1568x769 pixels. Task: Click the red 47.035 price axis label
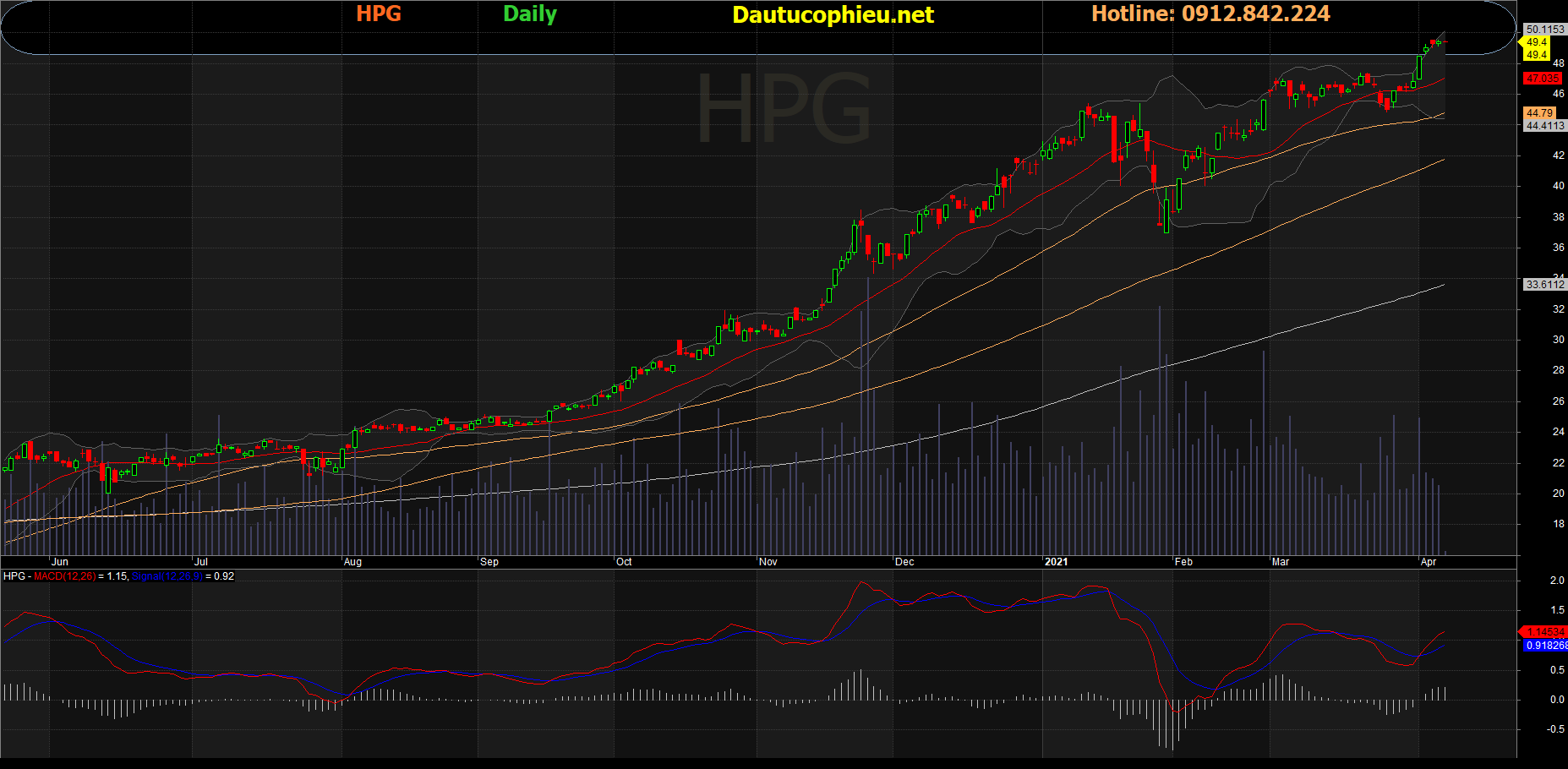pyautogui.click(x=1543, y=79)
